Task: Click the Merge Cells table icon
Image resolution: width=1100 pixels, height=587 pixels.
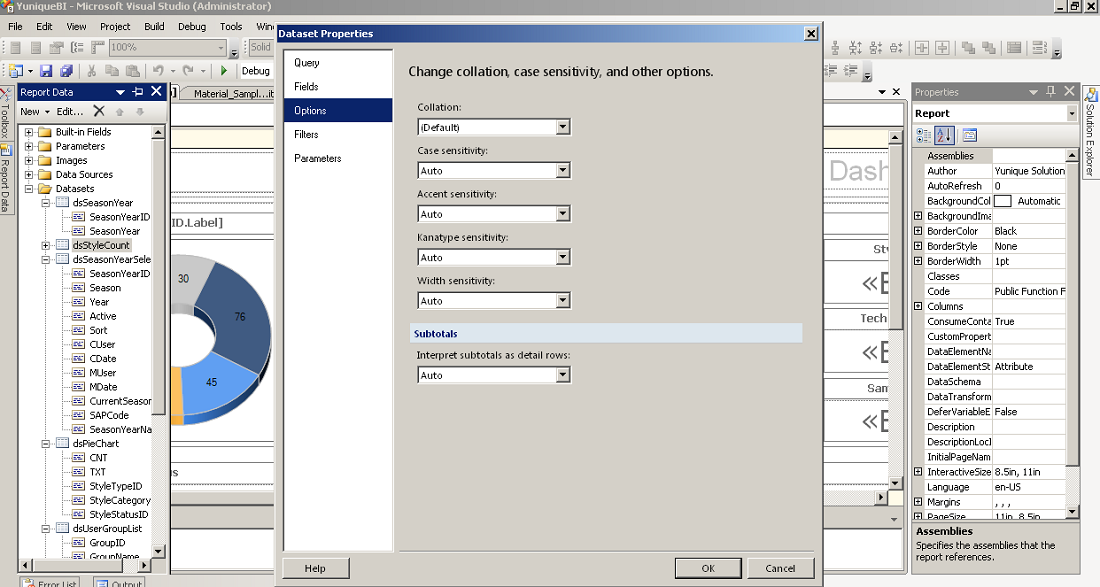Action: (x=1014, y=48)
